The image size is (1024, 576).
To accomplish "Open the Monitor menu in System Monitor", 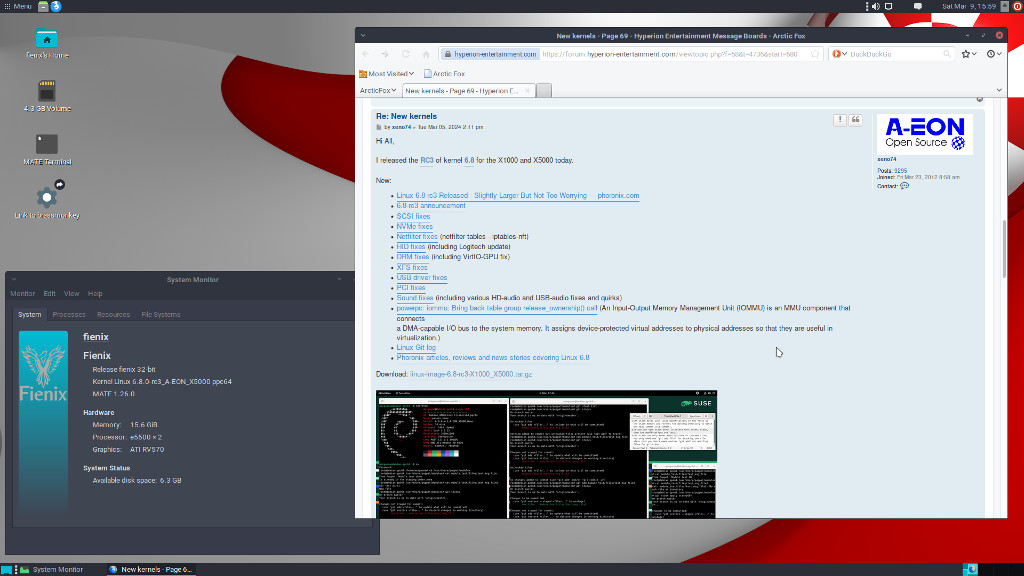I will (x=22, y=294).
